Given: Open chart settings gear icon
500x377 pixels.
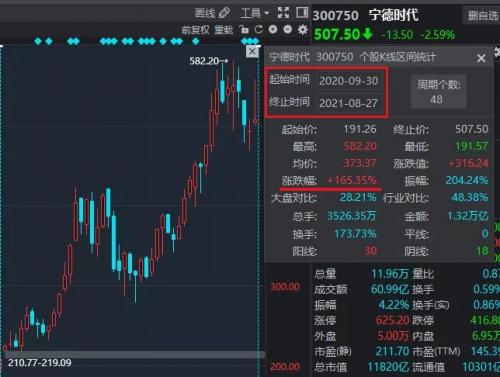Looking at the screenshot, I should tap(303, 30).
